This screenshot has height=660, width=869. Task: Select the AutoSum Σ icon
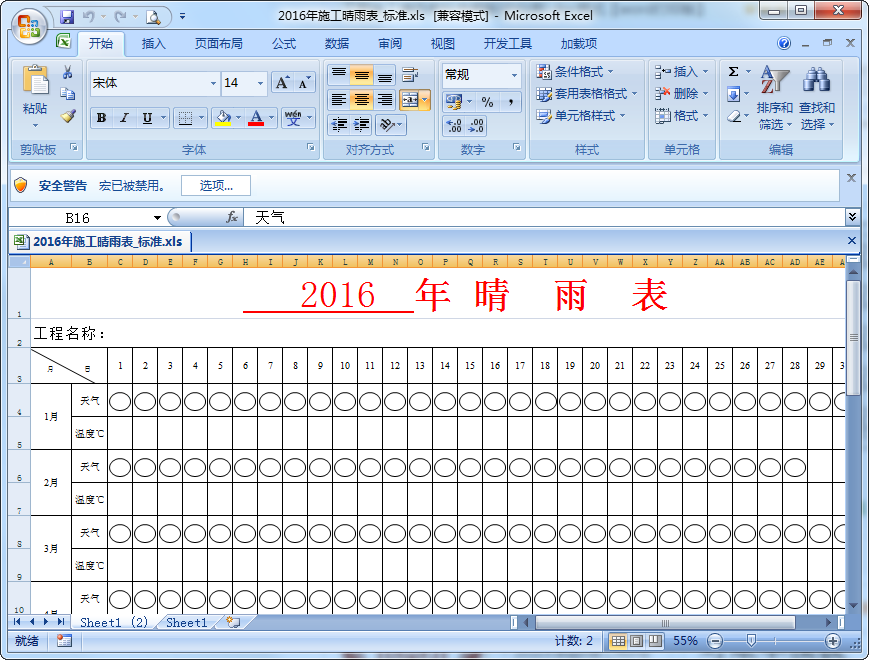click(733, 71)
